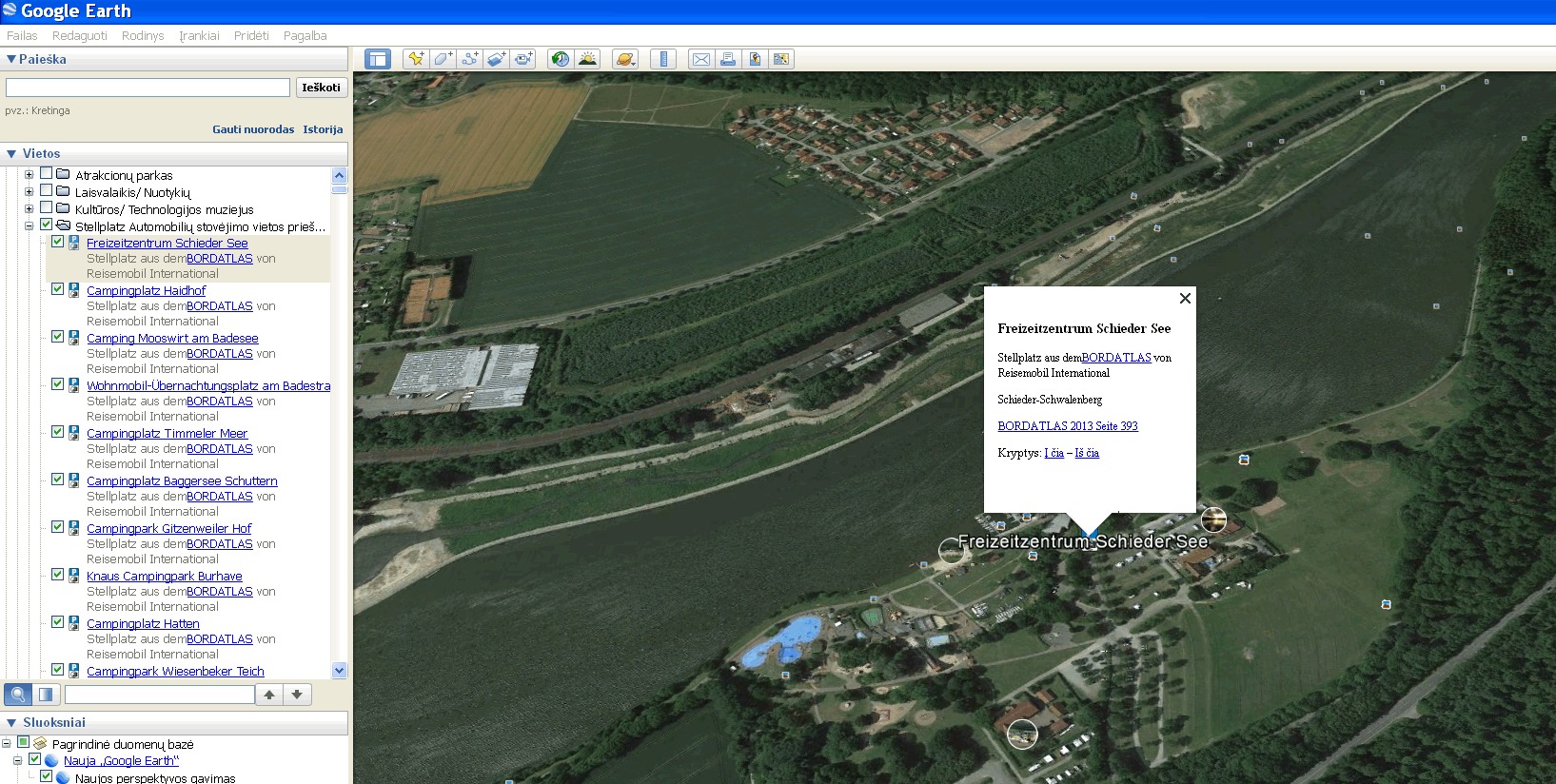Check the Laisvalaikis/ Nuotykių folder checkbox
The height and width of the screenshot is (784, 1556).
[46, 190]
